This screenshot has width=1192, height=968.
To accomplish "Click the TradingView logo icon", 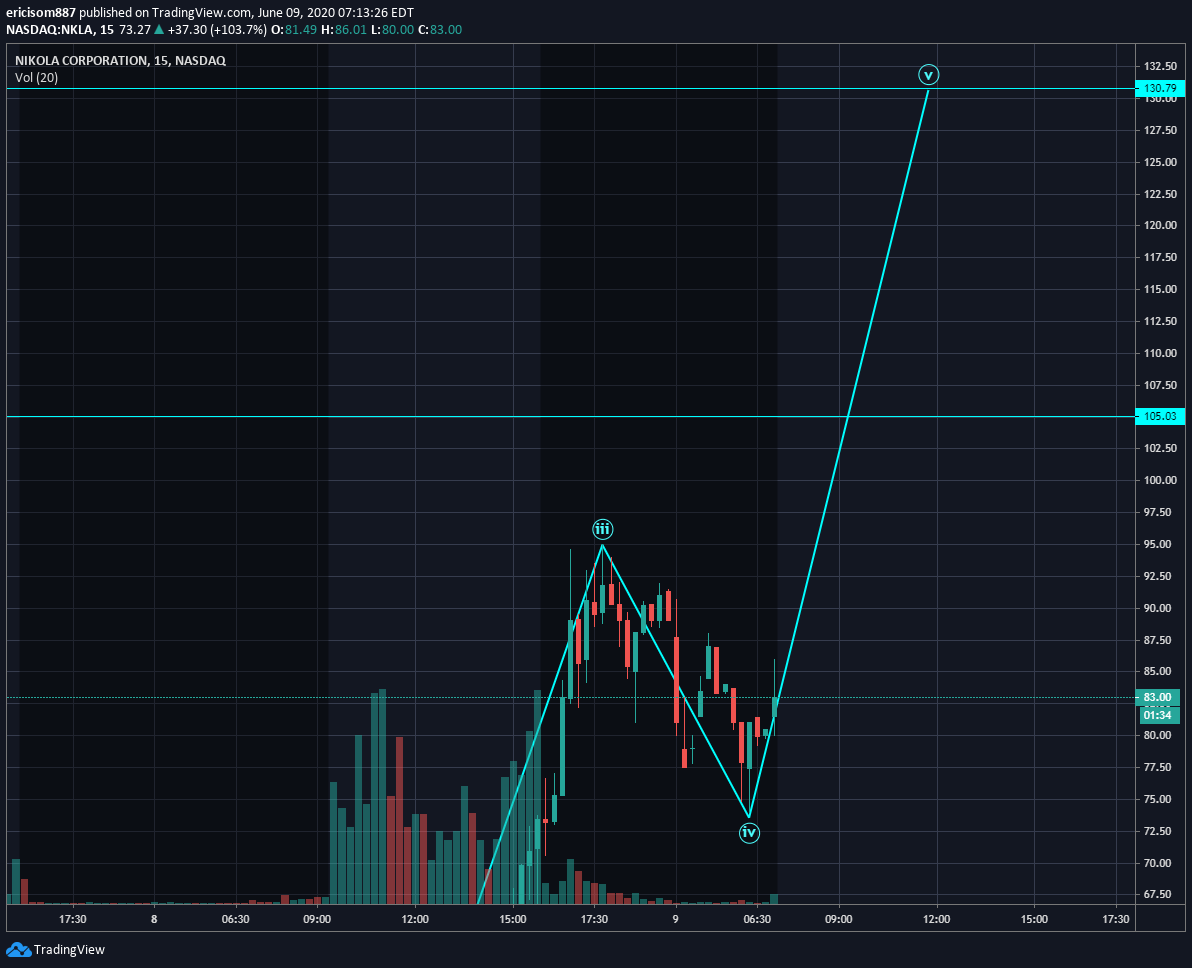I will point(18,949).
